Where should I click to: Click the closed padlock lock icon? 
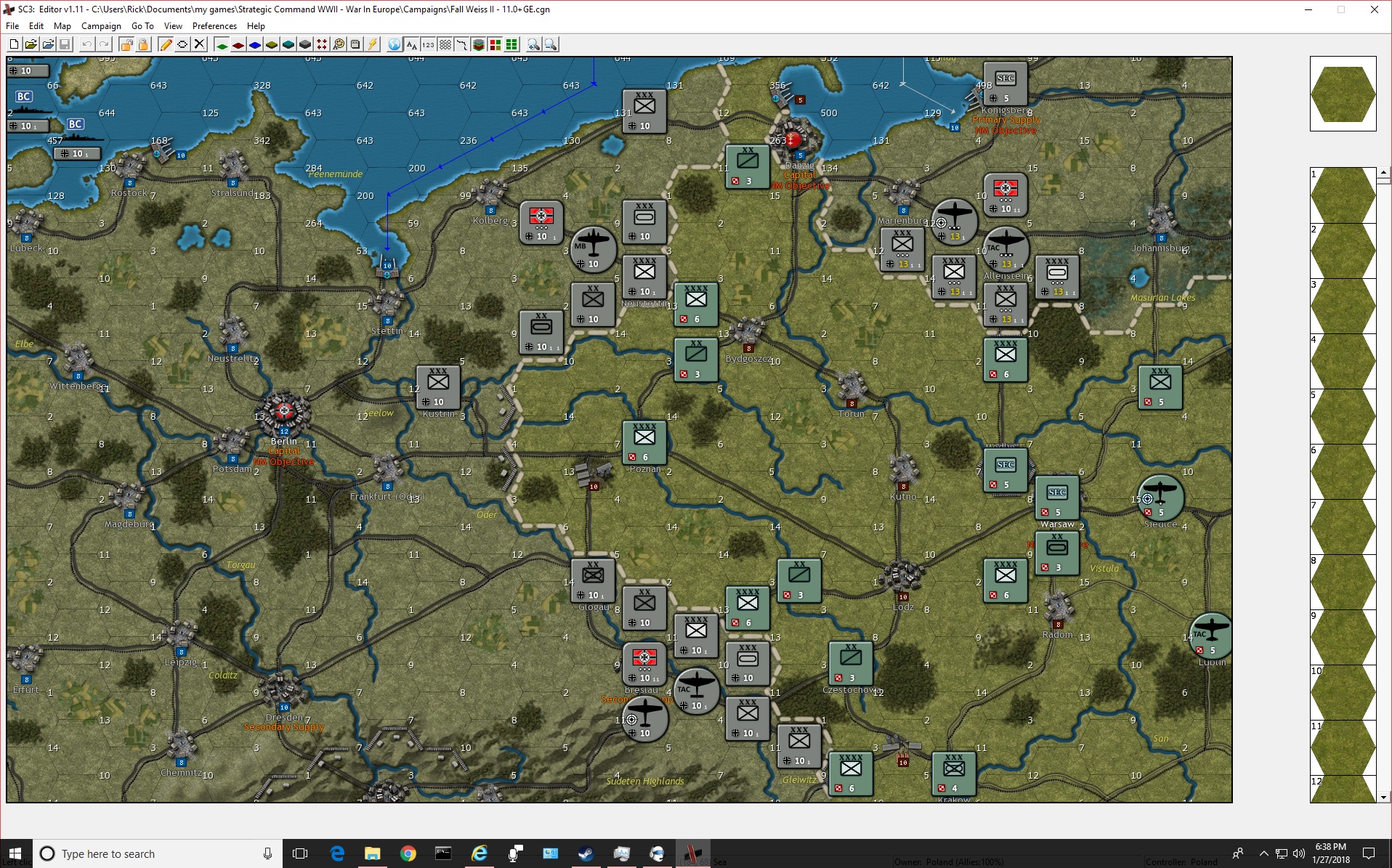coord(143,44)
